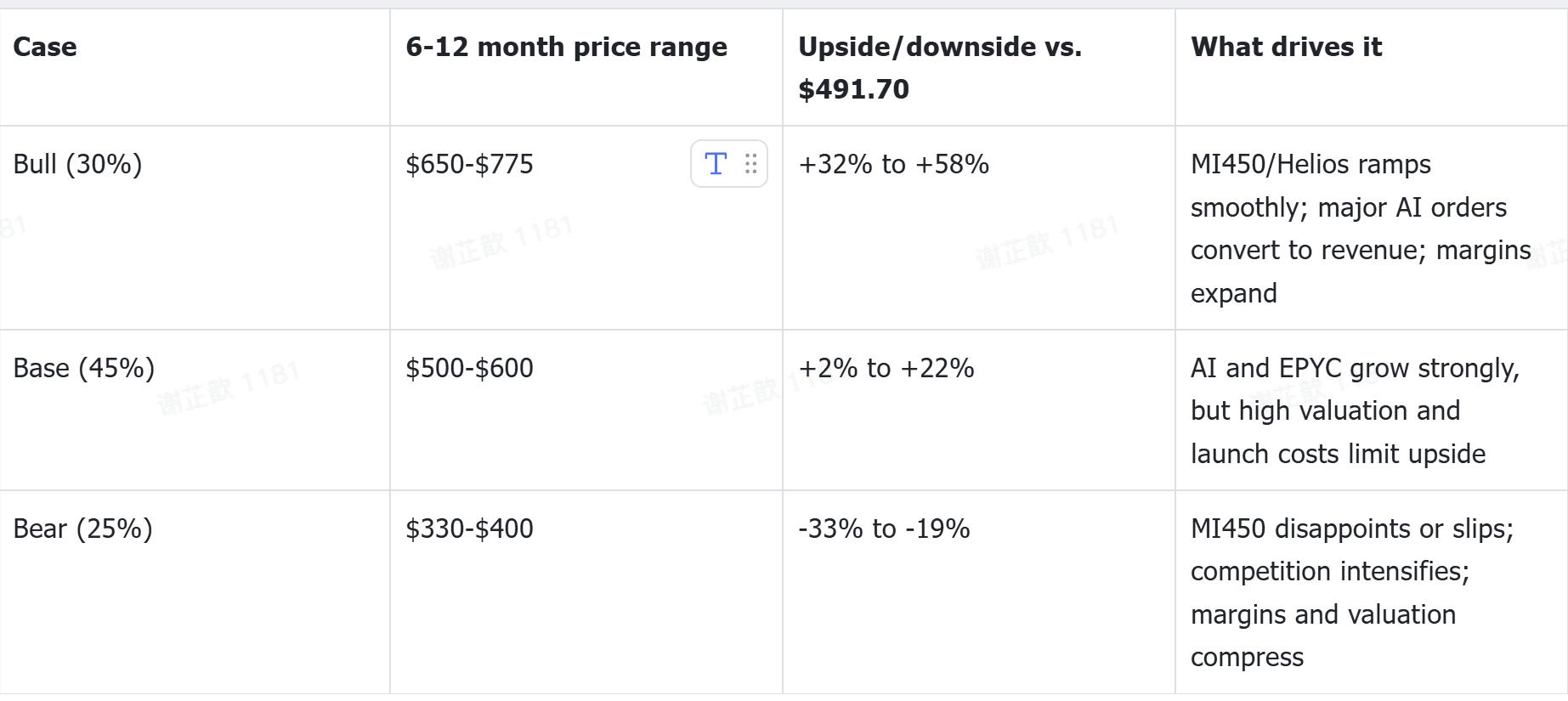
Task: Click the six-dot drag handle icon
Action: coord(751,164)
